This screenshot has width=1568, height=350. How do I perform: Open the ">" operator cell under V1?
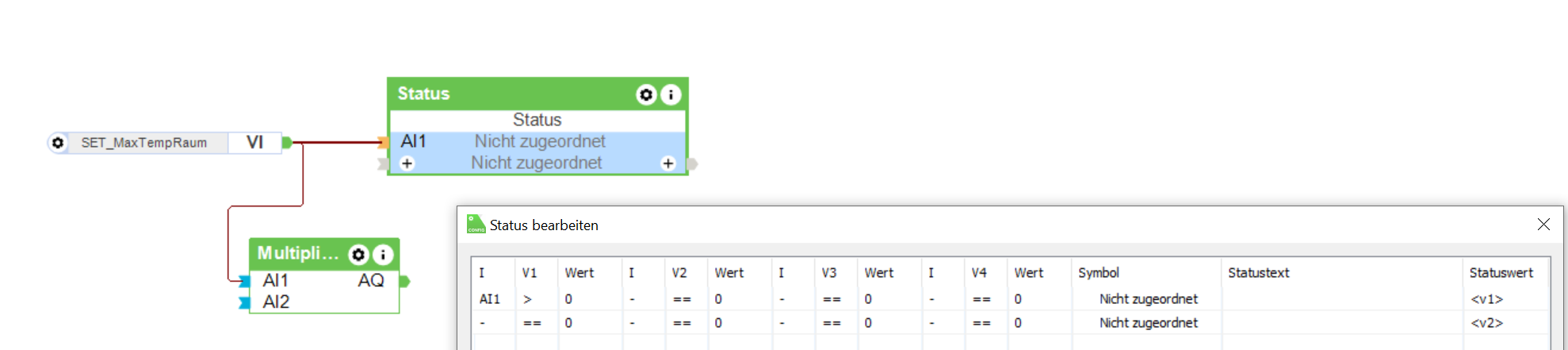pos(528,299)
